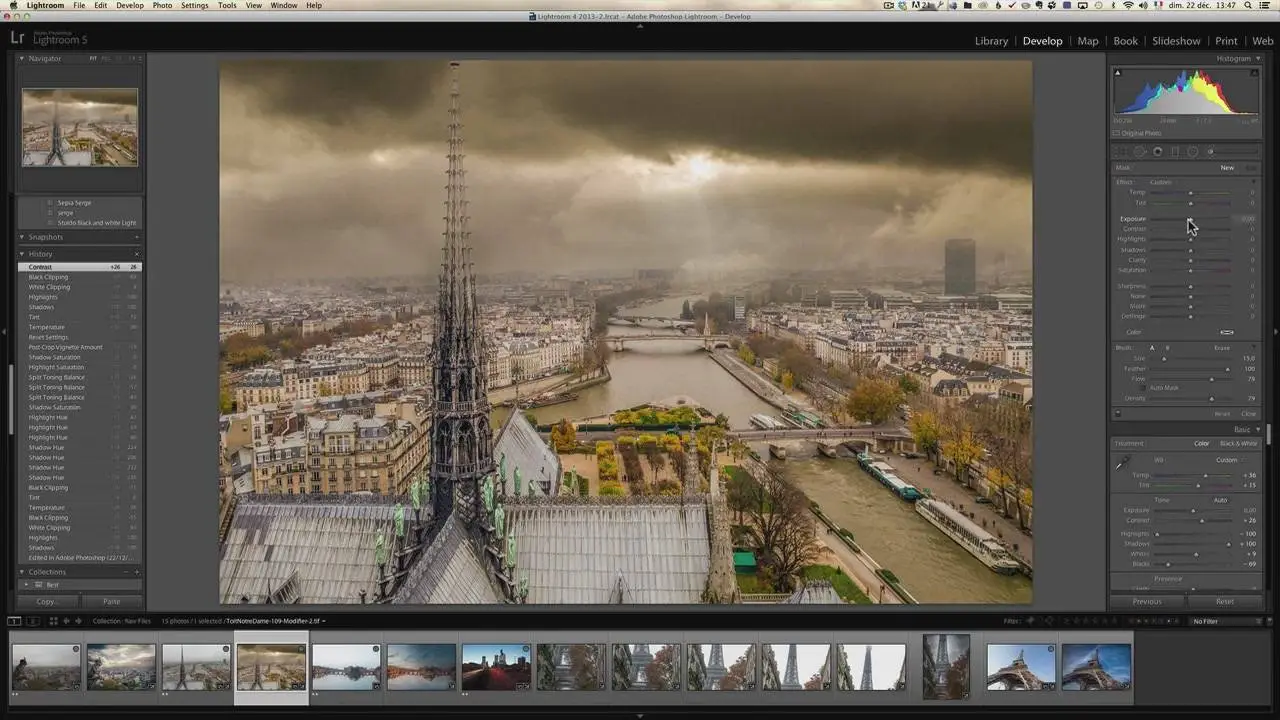The width and height of the screenshot is (1280, 720).
Task: Pick the White Balance Selector eyedropper
Action: click(1122, 463)
